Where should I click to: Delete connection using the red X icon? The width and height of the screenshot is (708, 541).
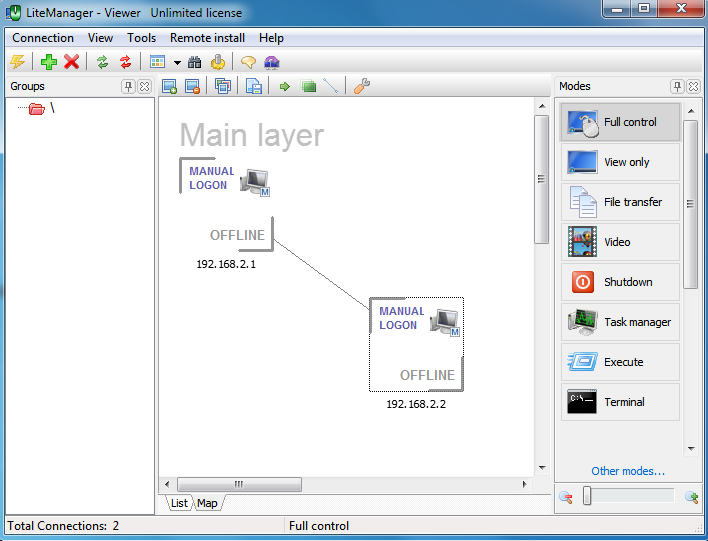[x=71, y=62]
